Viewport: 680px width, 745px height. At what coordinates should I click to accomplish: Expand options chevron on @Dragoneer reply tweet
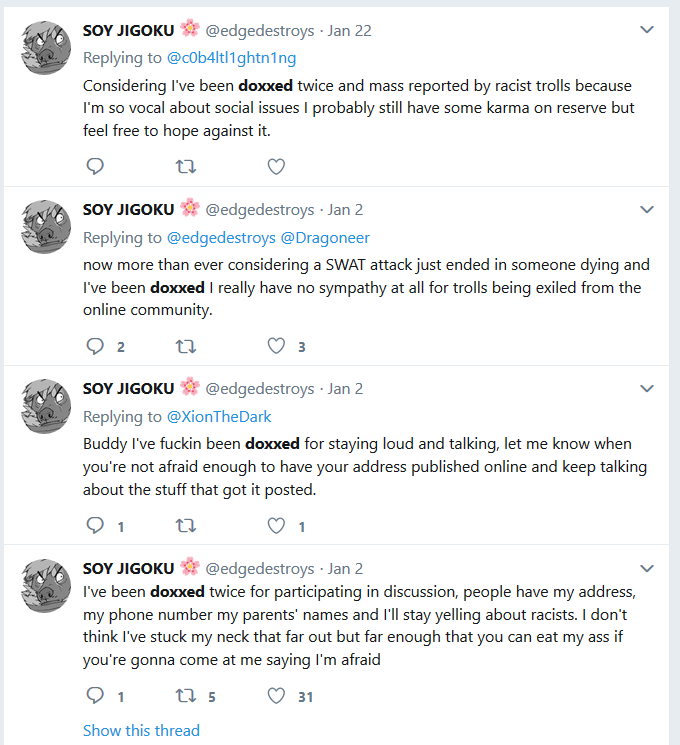[x=647, y=210]
